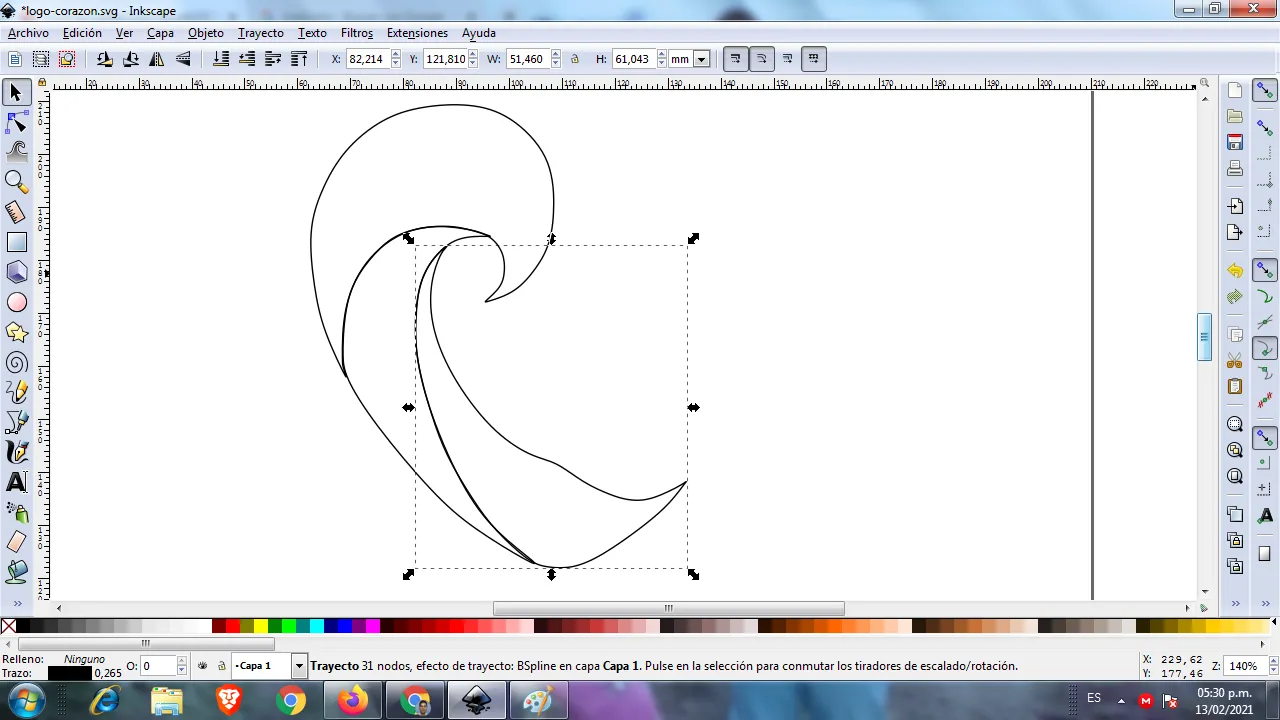Select the Star polygon tool
1280x720 pixels.
pos(16,332)
